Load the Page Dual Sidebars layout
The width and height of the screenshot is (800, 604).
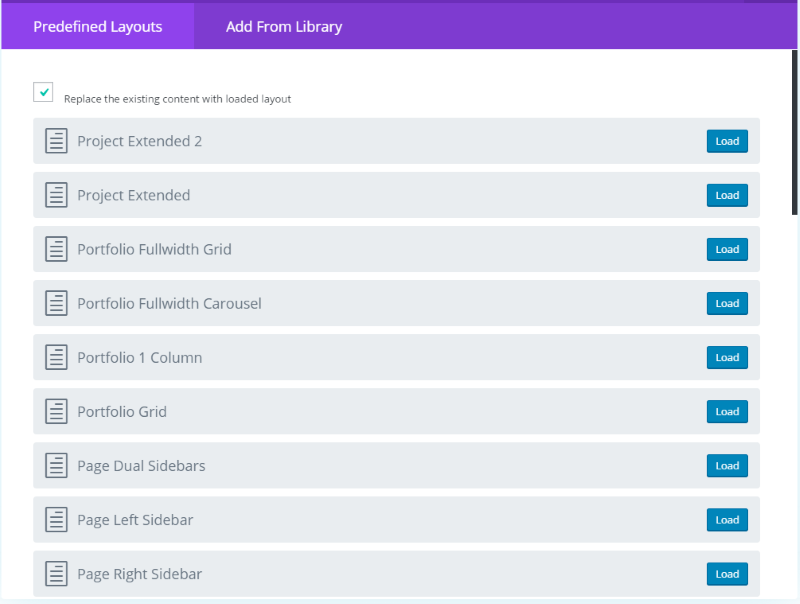coord(727,466)
